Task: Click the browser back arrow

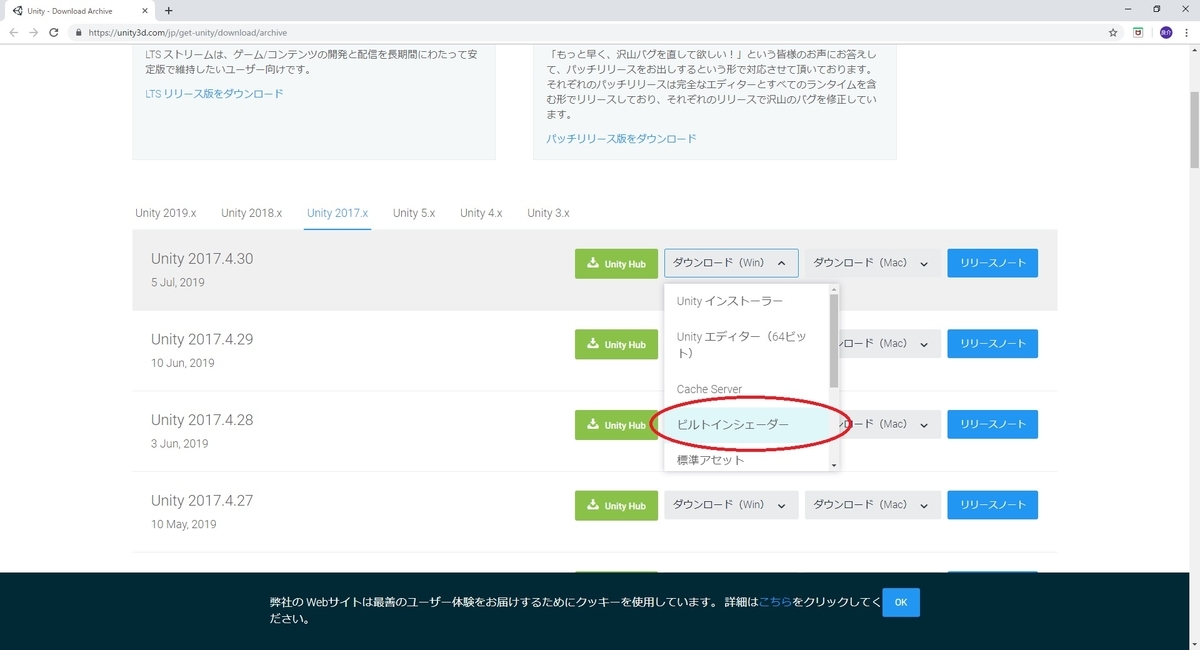Action: [14, 32]
